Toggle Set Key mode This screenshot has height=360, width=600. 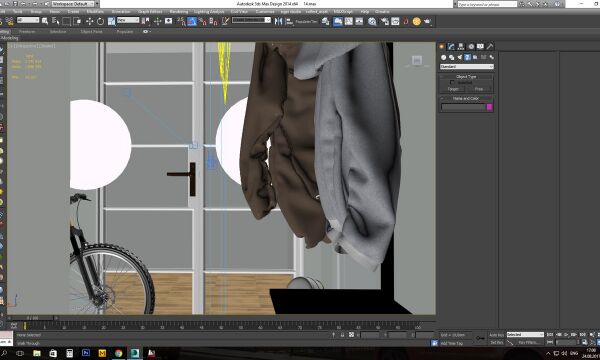pyautogui.click(x=497, y=343)
